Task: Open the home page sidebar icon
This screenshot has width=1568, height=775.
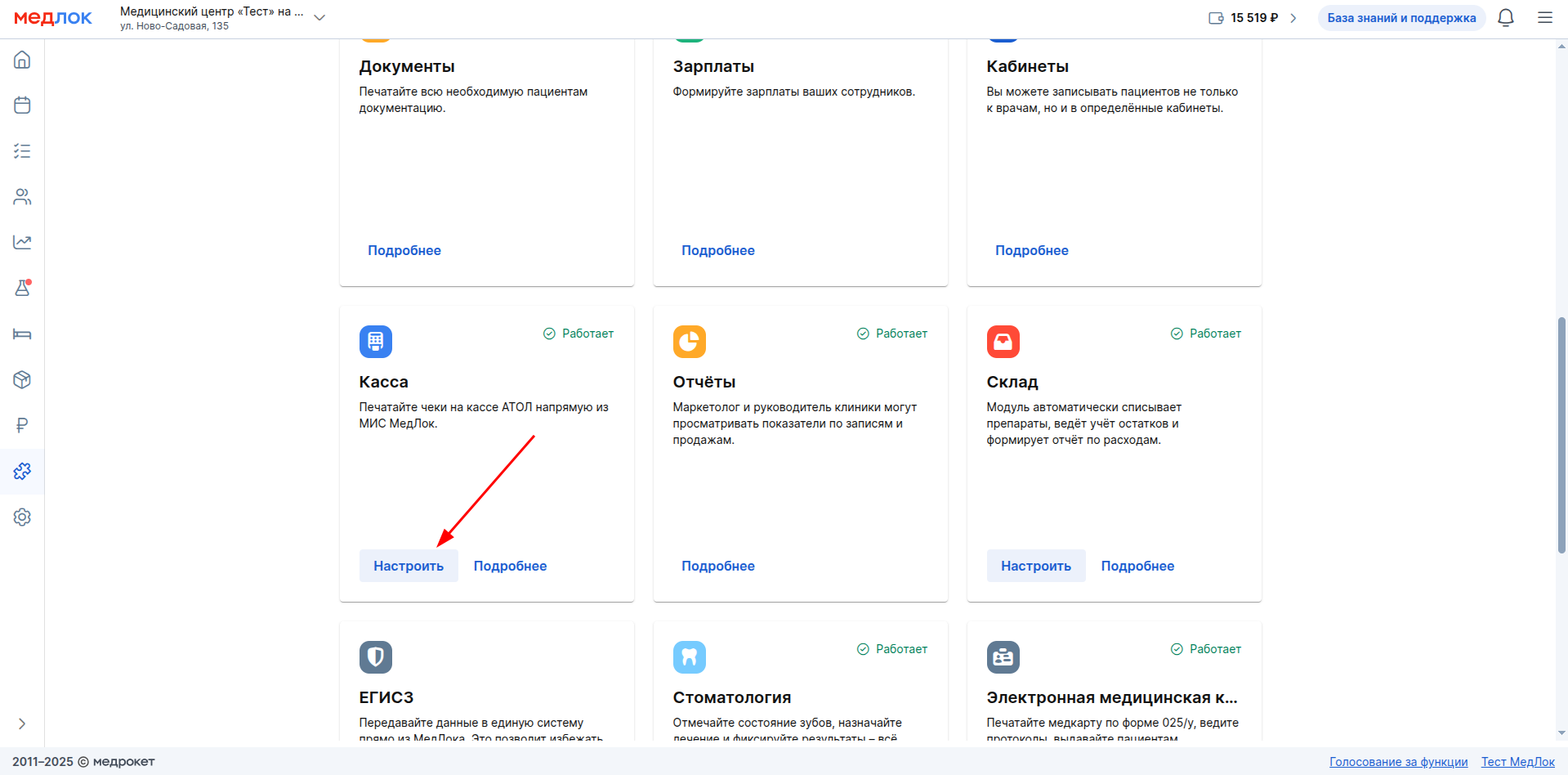Action: pyautogui.click(x=22, y=60)
